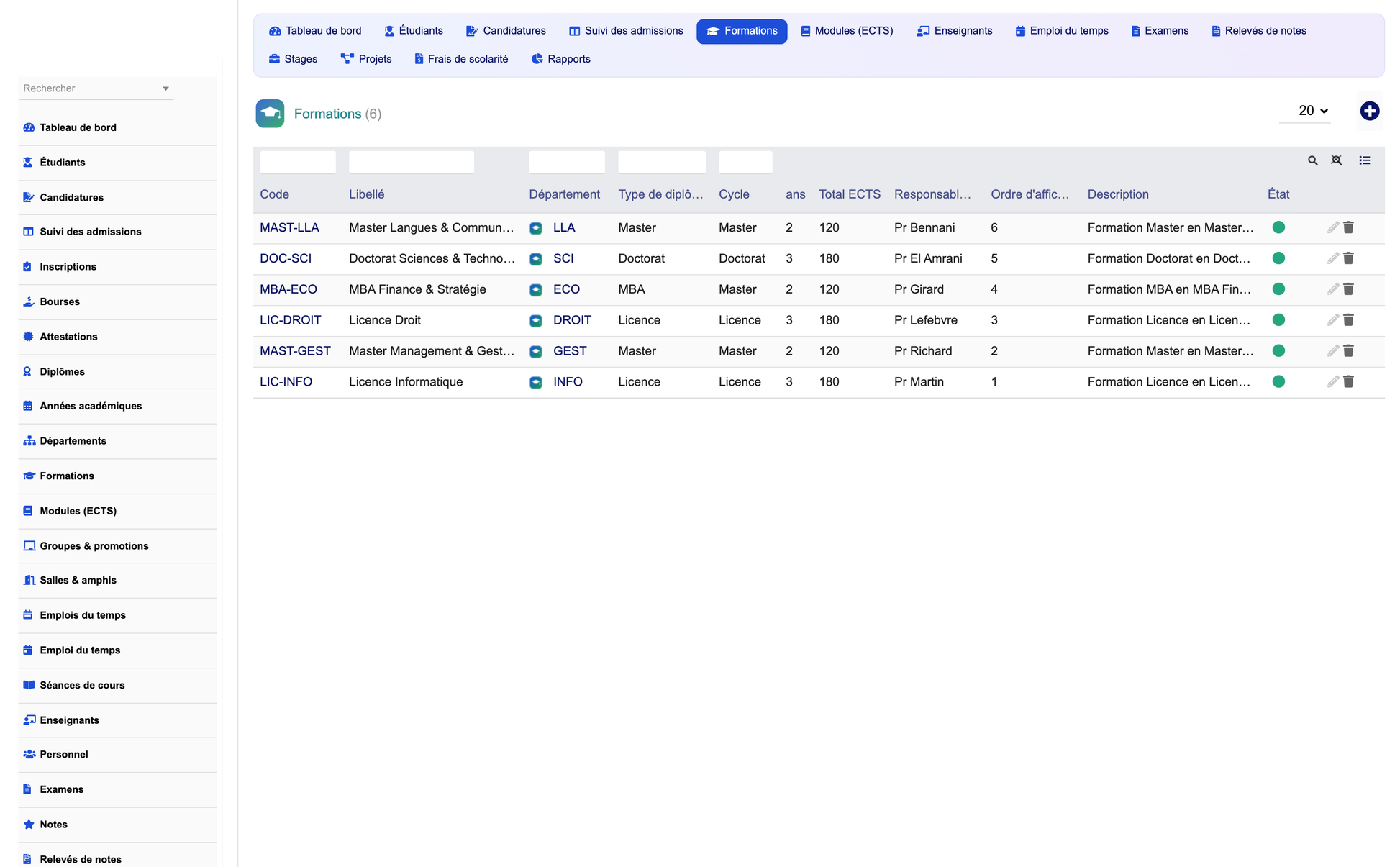
Task: Toggle the green status dot for LIC-DROIT
Action: tap(1278, 320)
